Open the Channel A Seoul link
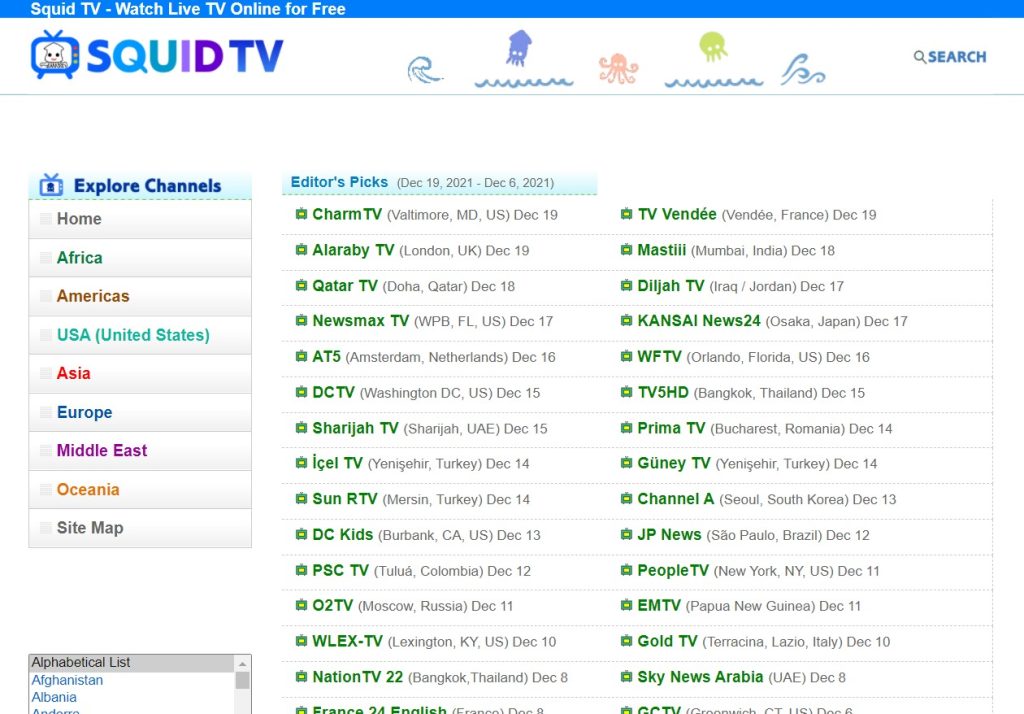 [675, 499]
